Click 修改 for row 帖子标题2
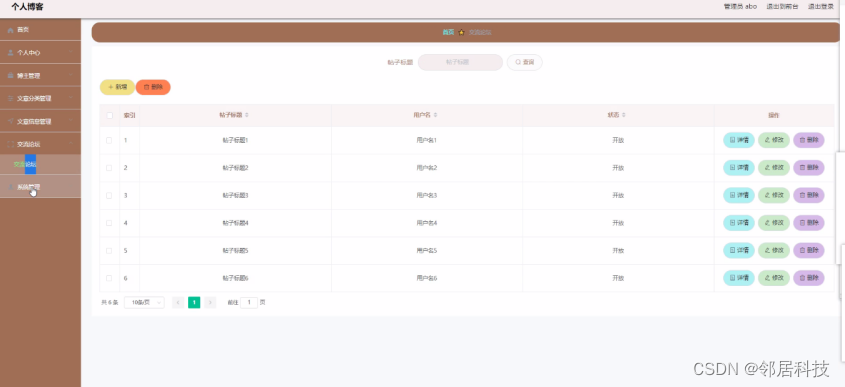 click(774, 168)
